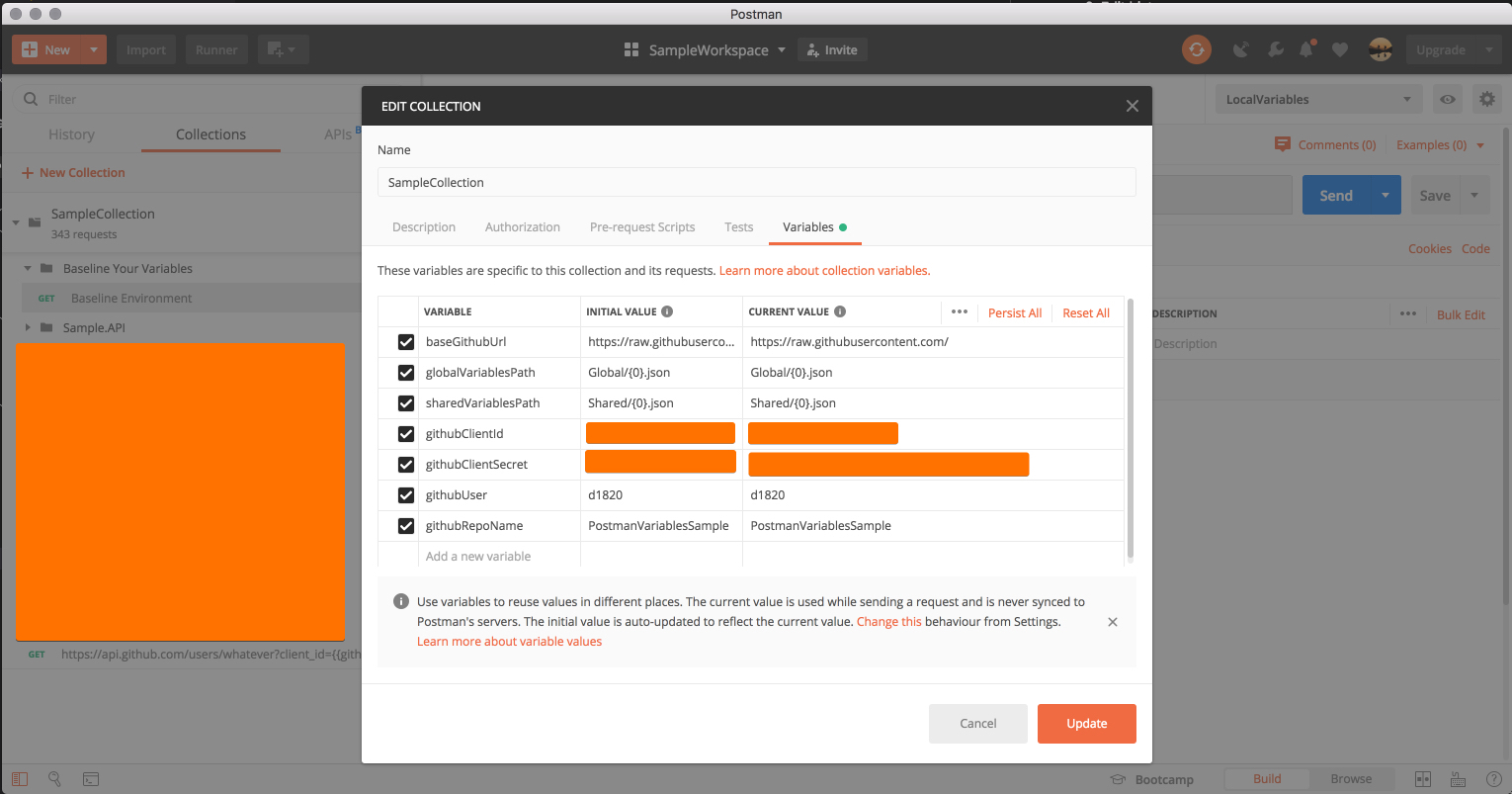Uncheck the githubClientSecret variable
Image resolution: width=1512 pixels, height=794 pixels.
[x=405, y=465]
